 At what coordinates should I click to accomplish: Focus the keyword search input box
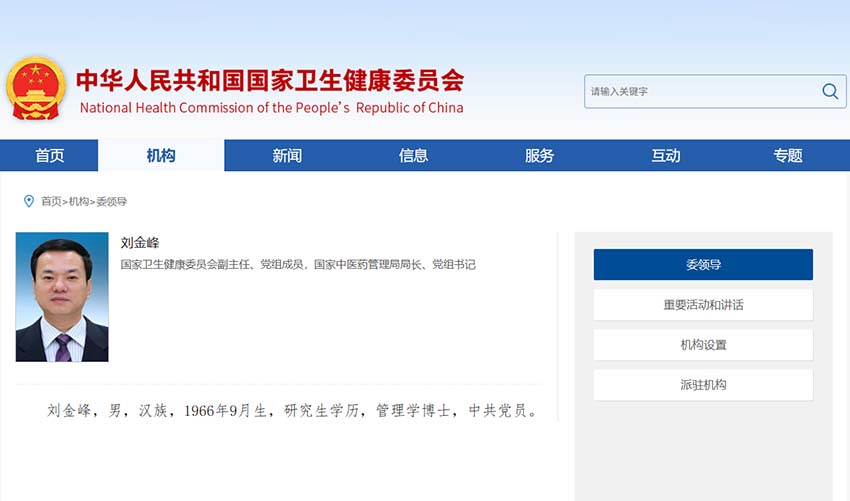tap(700, 91)
